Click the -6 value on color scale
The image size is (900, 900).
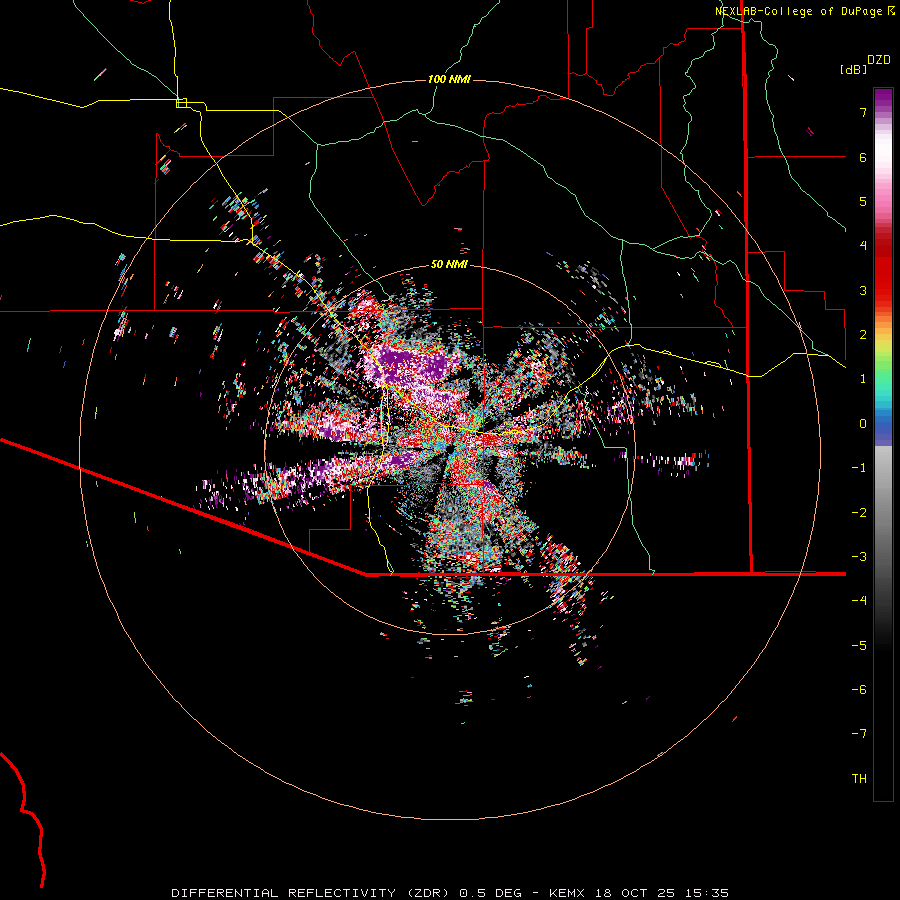859,690
